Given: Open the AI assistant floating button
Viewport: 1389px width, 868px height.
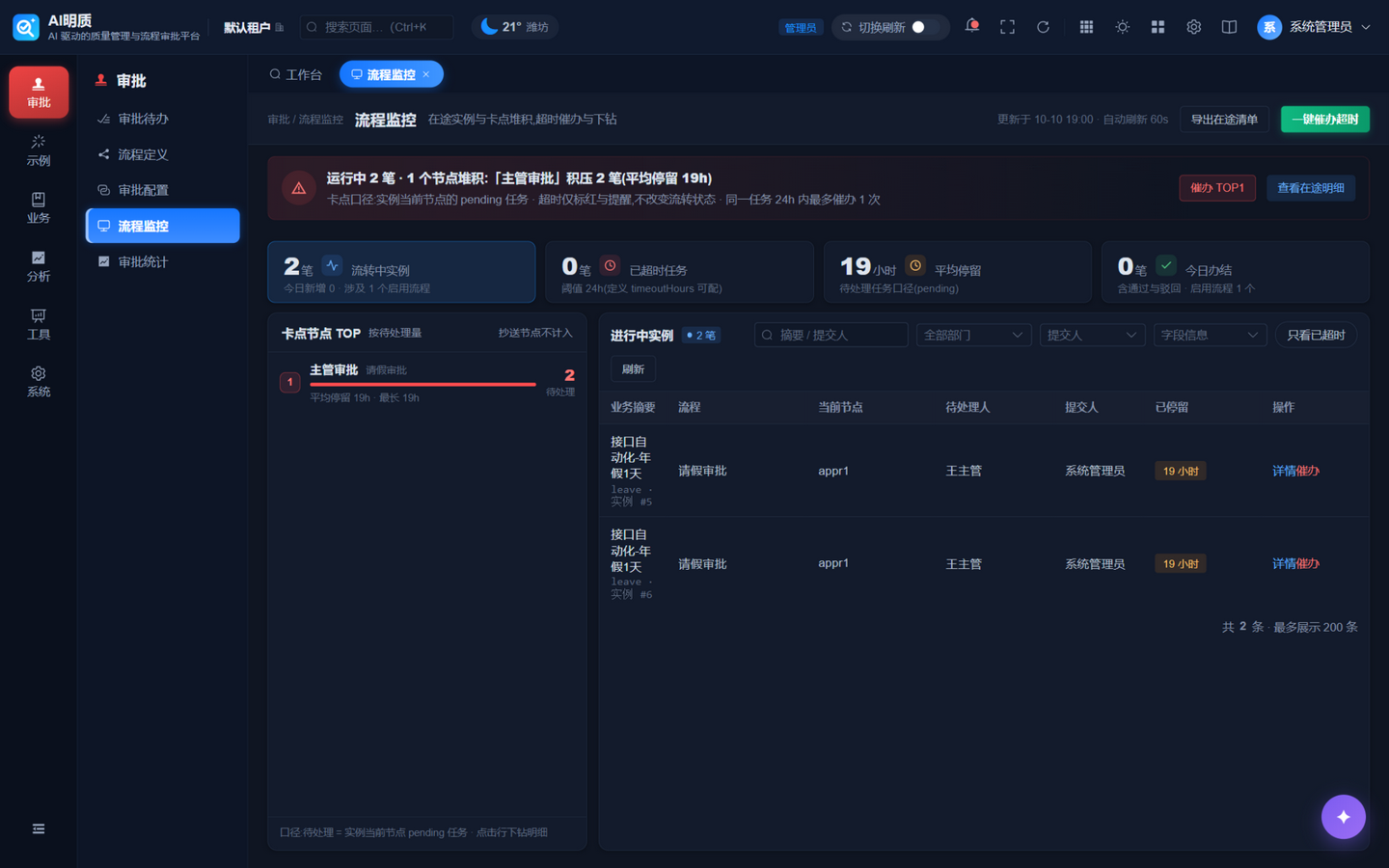Looking at the screenshot, I should [x=1343, y=817].
